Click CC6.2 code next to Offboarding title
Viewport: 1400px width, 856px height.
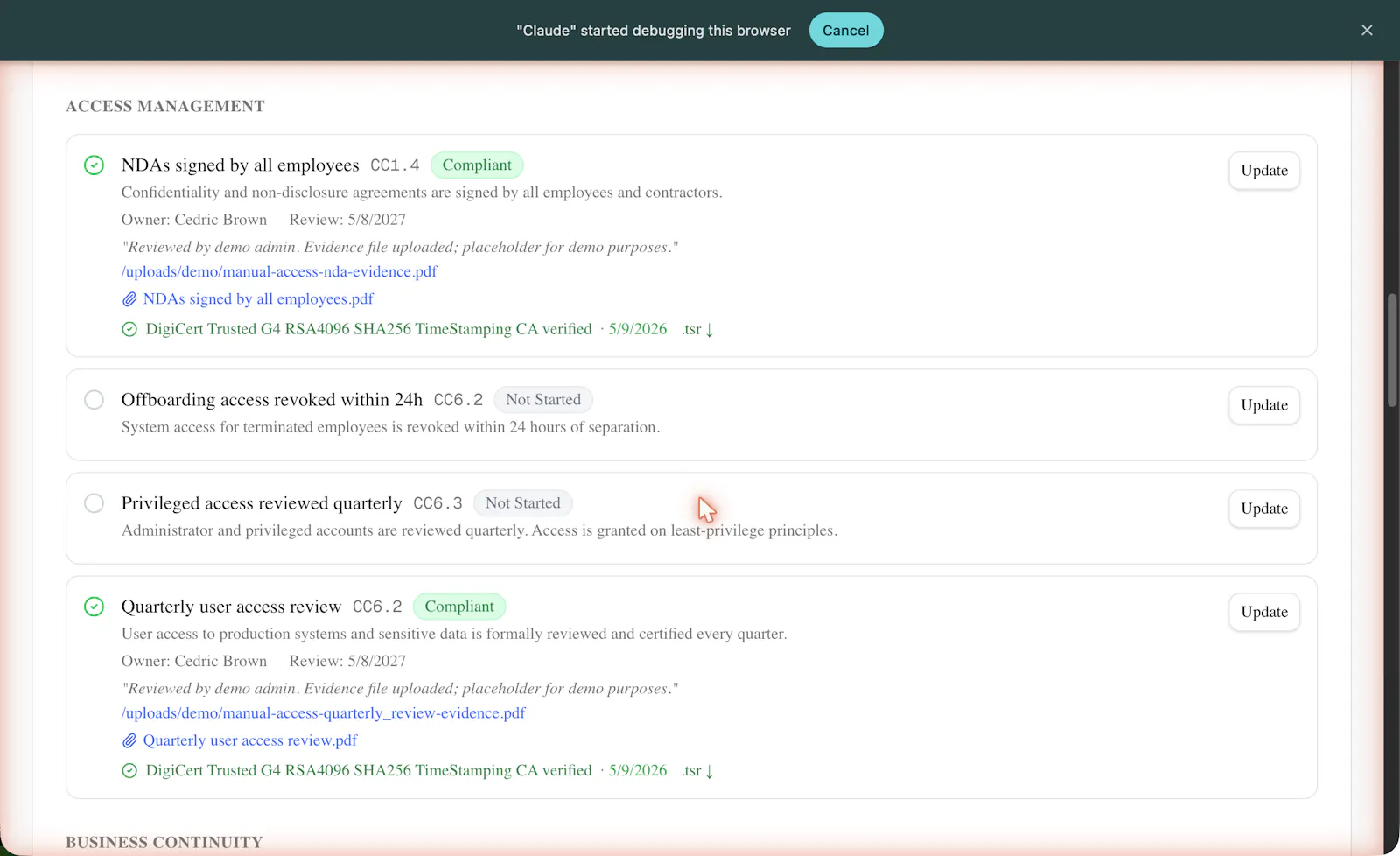pos(458,400)
